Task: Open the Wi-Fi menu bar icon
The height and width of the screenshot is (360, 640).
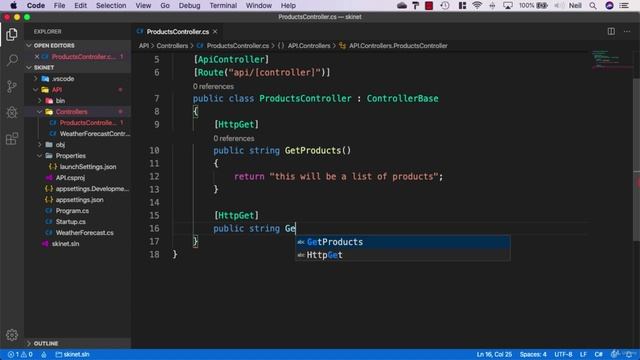Action: pyautogui.click(x=477, y=5)
